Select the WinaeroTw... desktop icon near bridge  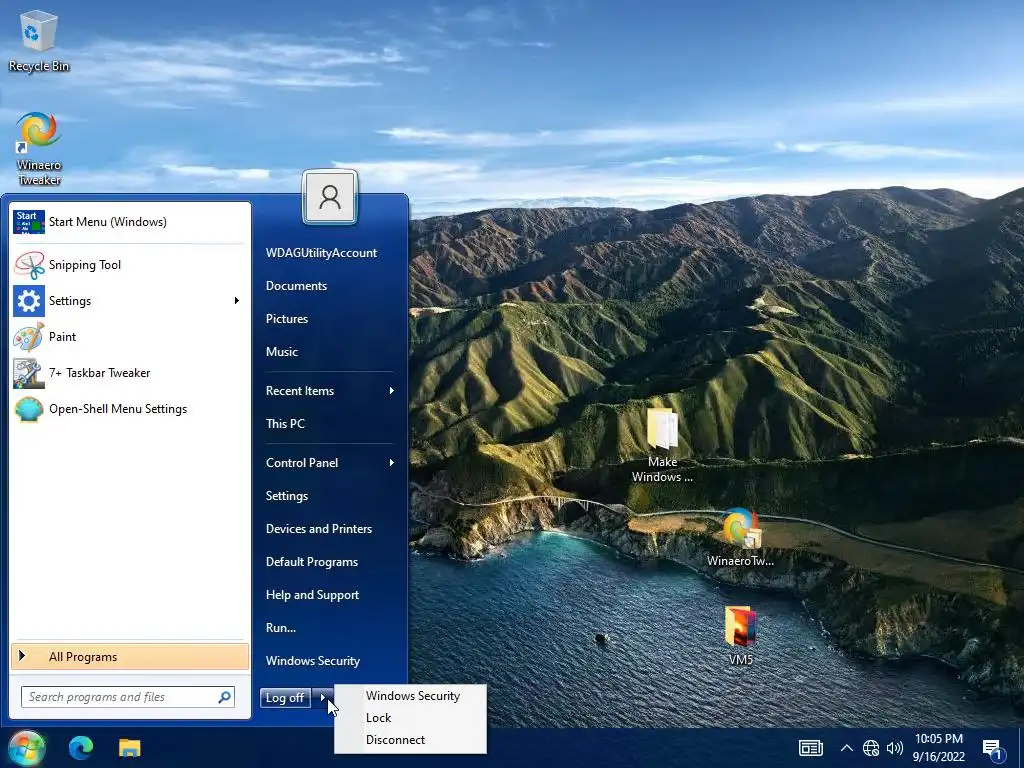[740, 537]
